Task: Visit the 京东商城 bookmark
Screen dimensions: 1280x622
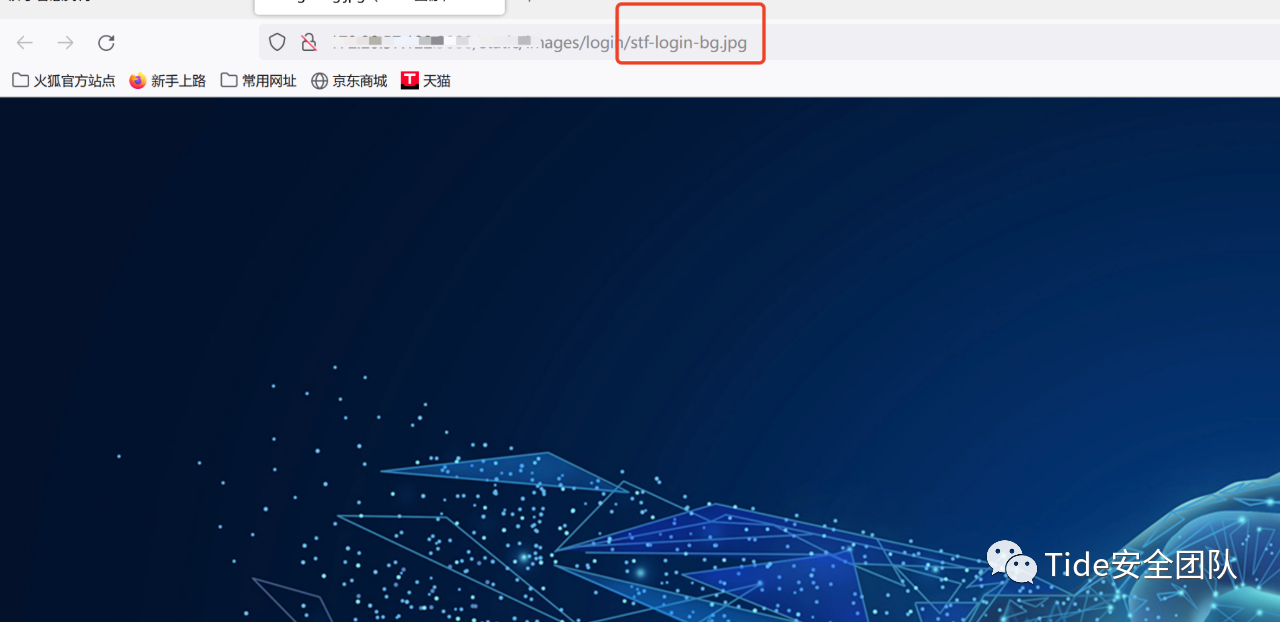Action: [349, 81]
